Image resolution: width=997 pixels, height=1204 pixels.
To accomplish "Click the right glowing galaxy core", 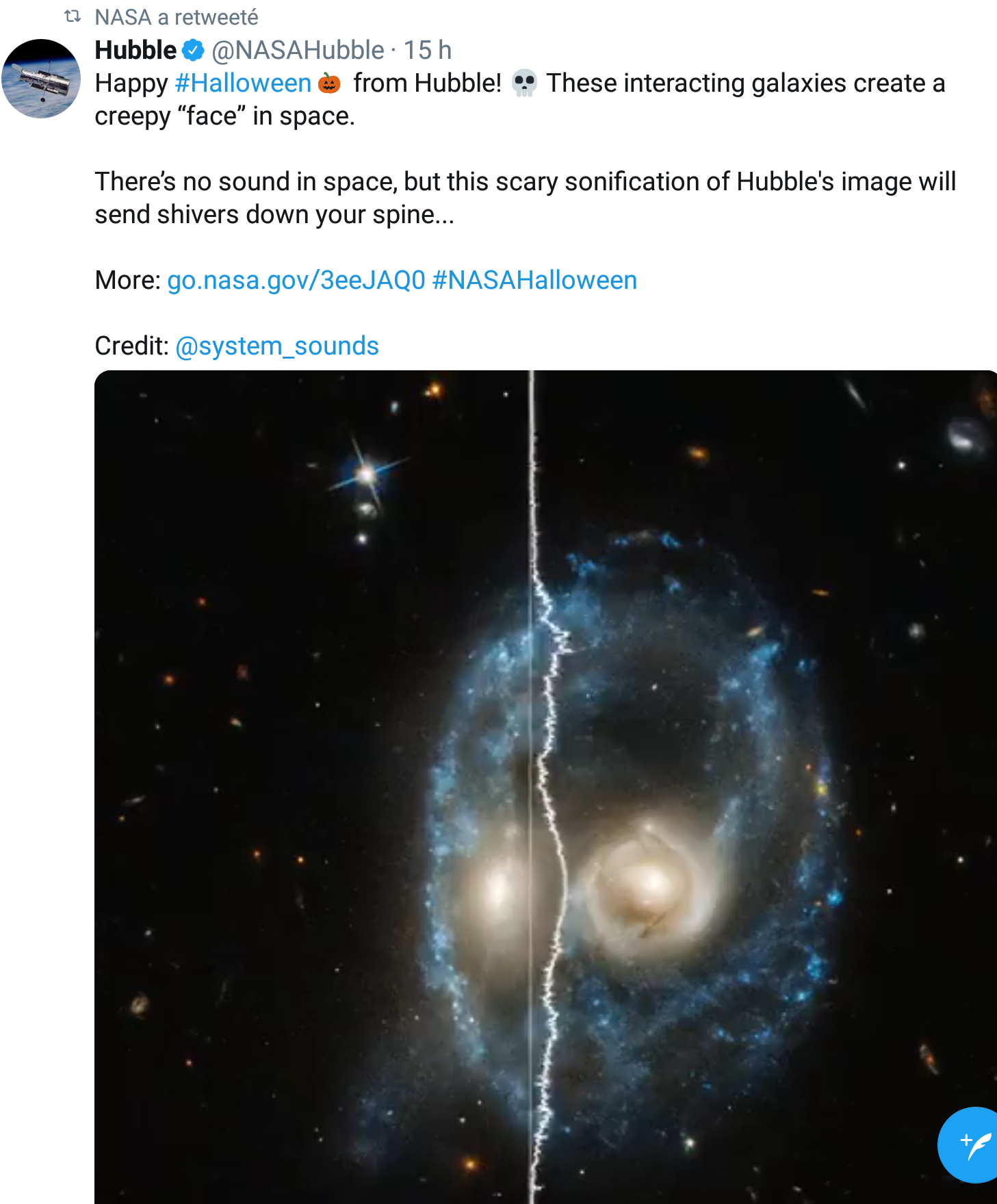I will tap(645, 883).
